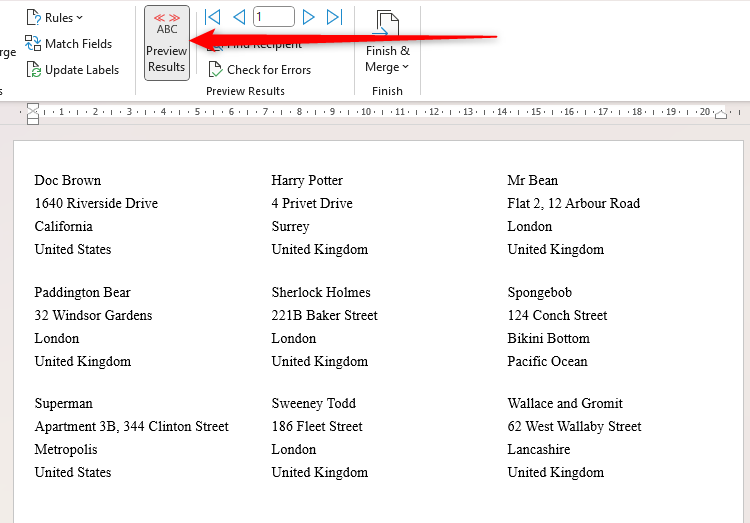The image size is (750, 523).
Task: Click the text 'Sherlock Holmes'
Action: tap(321, 292)
